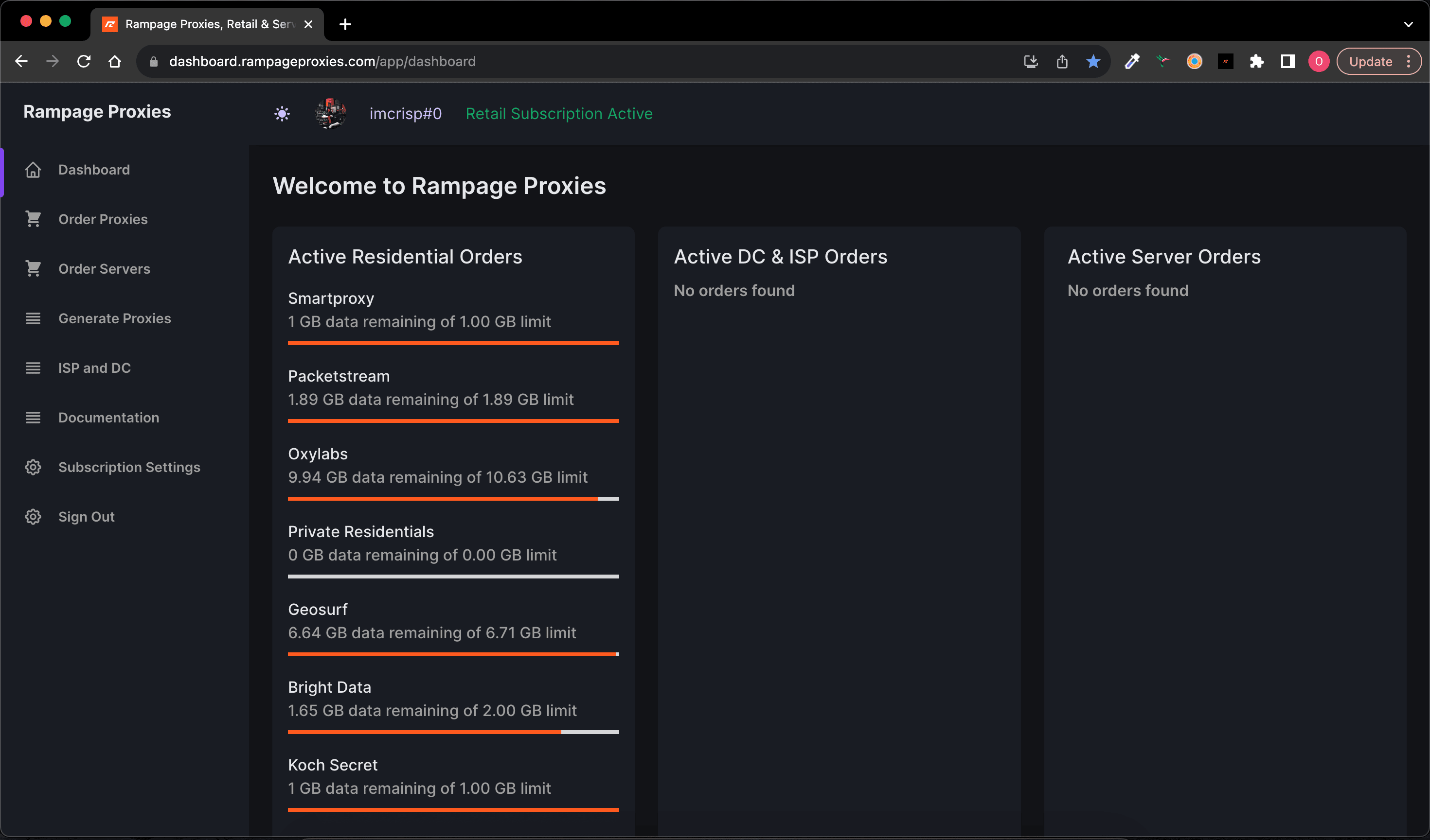Sign Out of the dashboard
1430x840 pixels.
86,517
